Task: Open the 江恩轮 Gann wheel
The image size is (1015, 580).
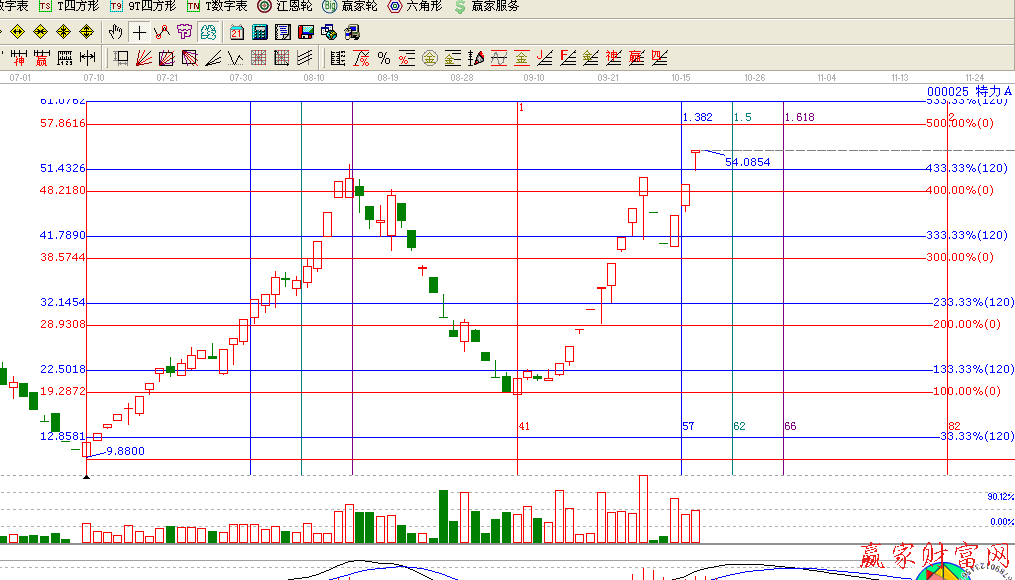Action: coord(284,6)
